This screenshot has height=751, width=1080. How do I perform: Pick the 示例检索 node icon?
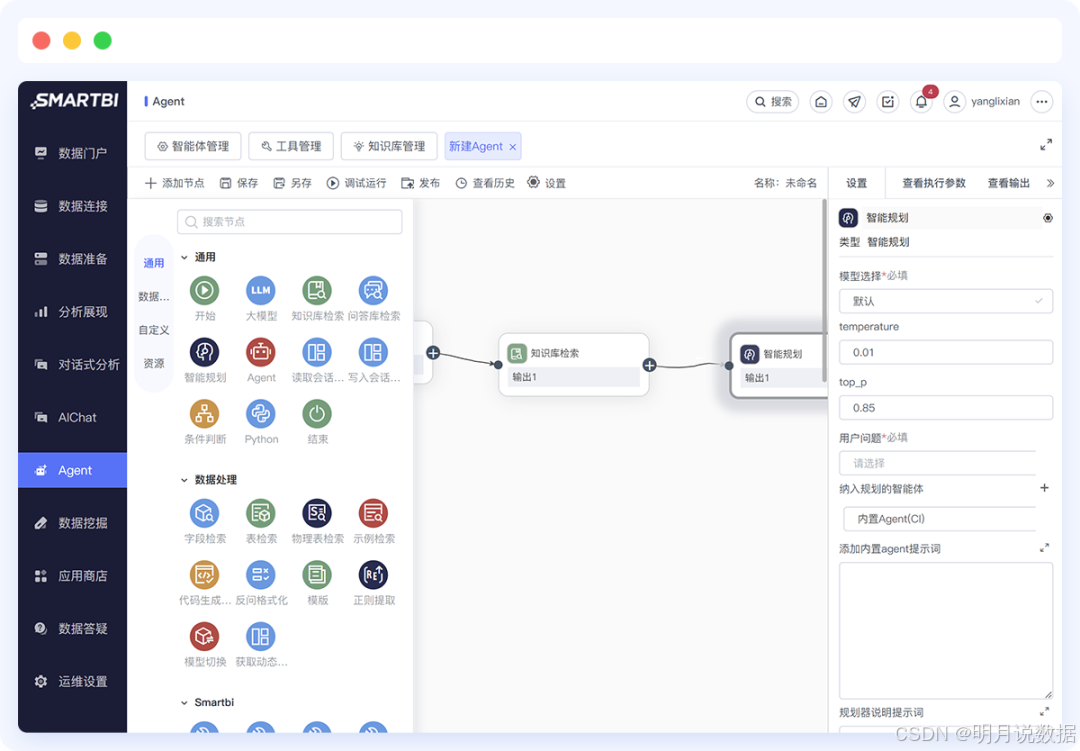[373, 513]
